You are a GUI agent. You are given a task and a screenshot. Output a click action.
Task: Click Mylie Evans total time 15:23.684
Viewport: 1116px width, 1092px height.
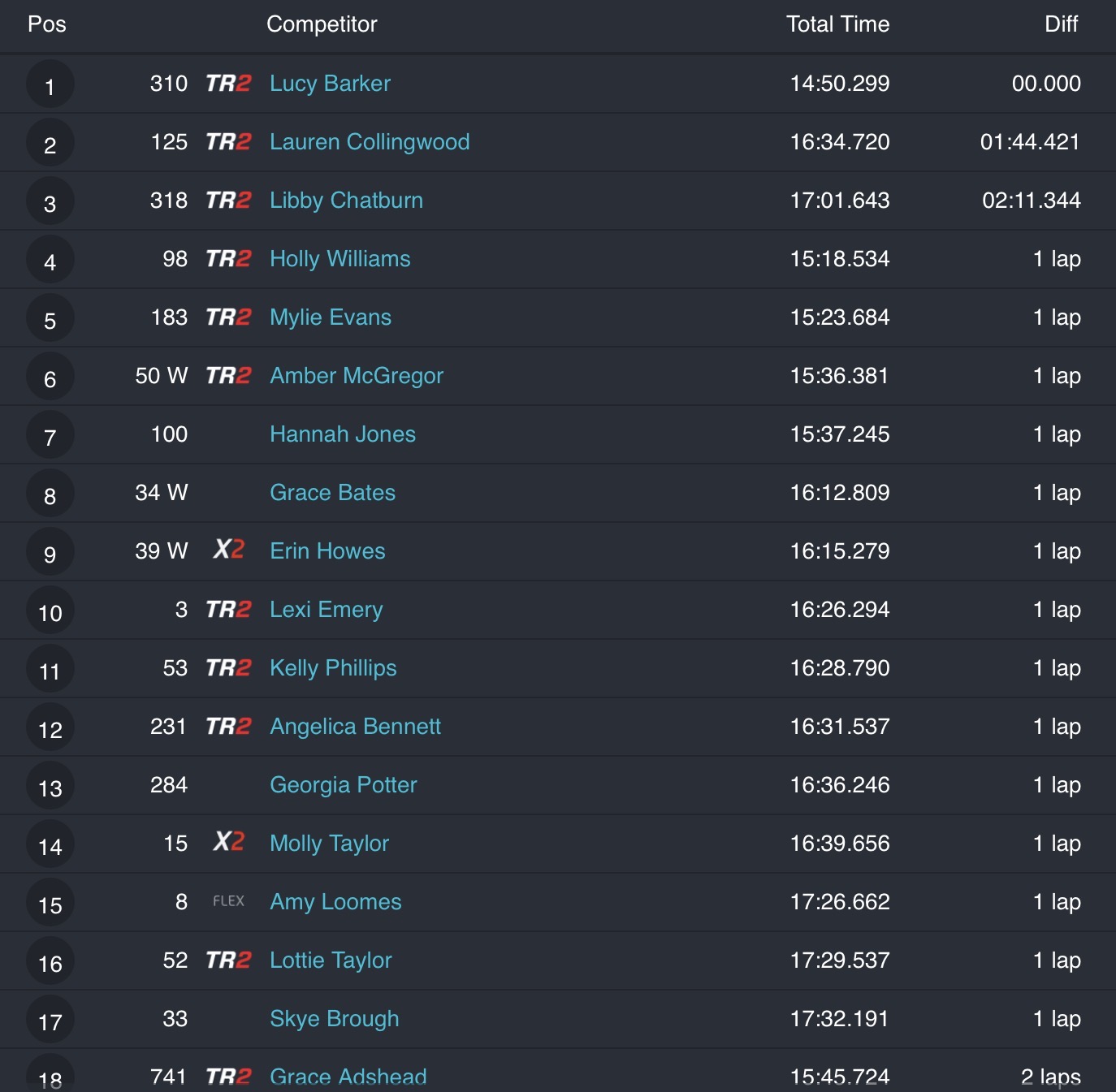[x=839, y=317]
